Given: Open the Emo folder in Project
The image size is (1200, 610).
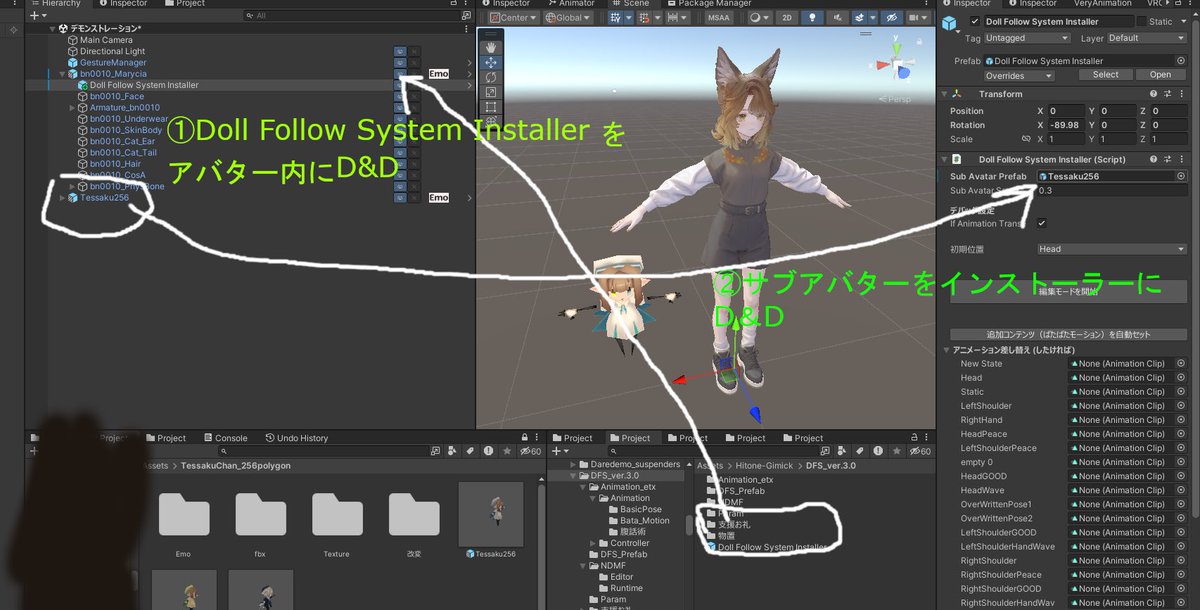Looking at the screenshot, I should coord(184,524).
